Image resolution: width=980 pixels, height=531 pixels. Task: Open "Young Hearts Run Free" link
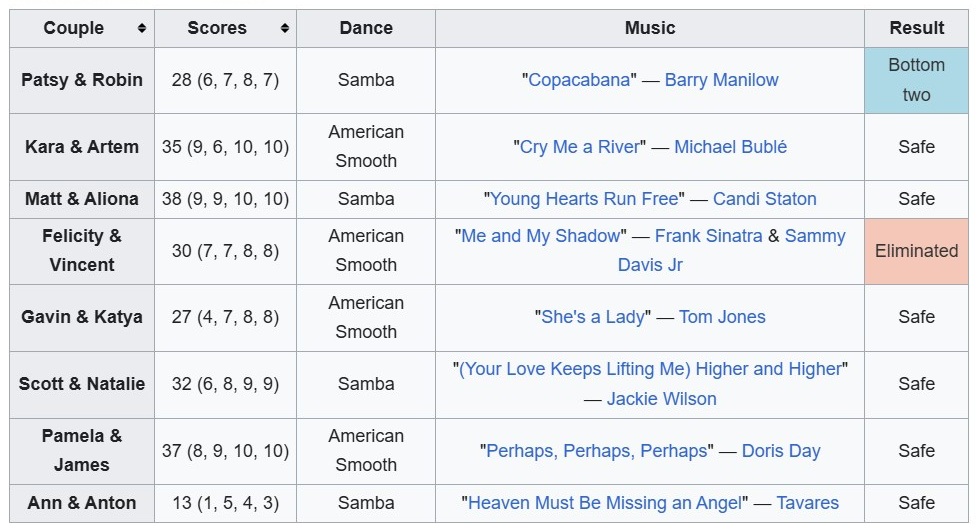click(584, 199)
